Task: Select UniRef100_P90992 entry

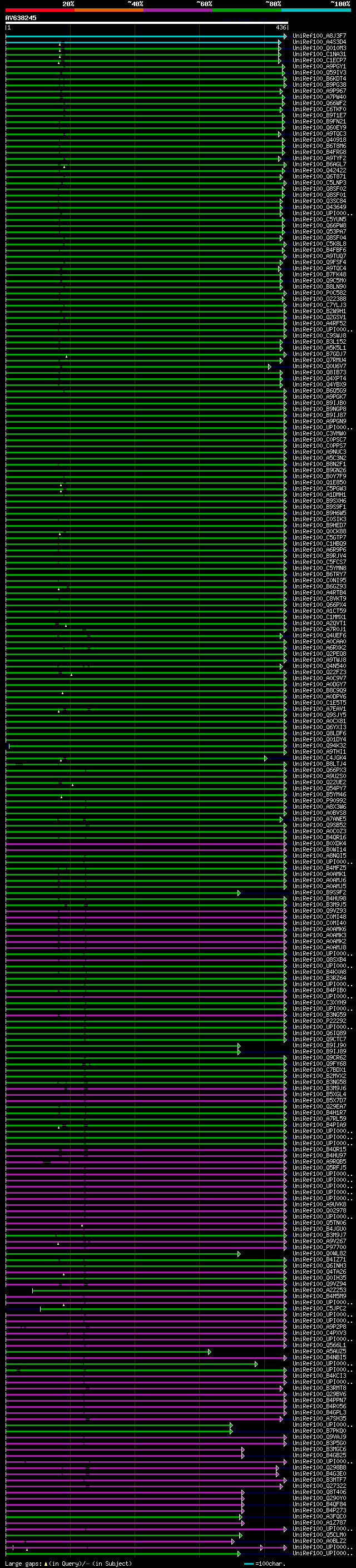Action: [319, 801]
